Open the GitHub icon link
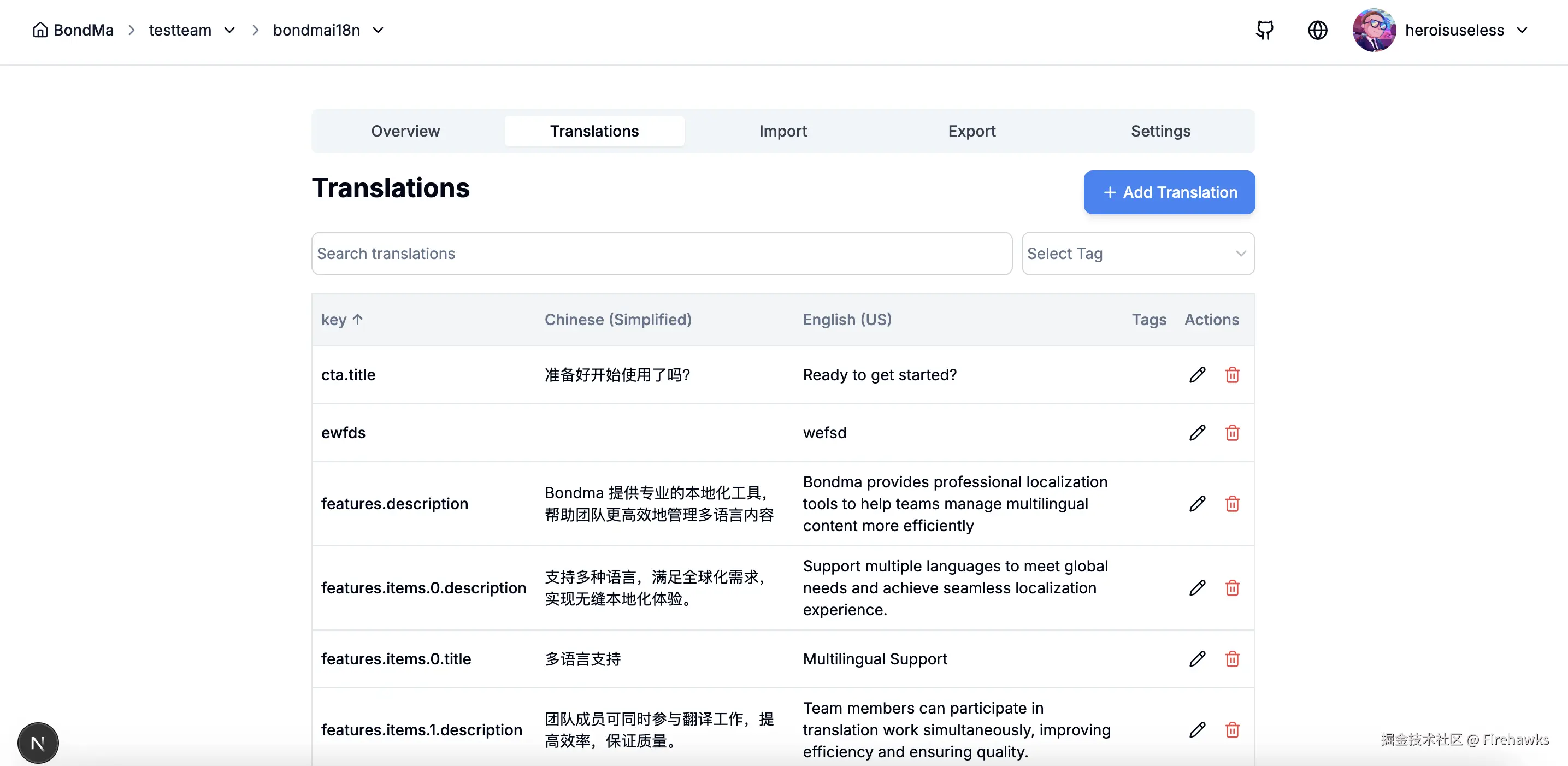 [1264, 30]
